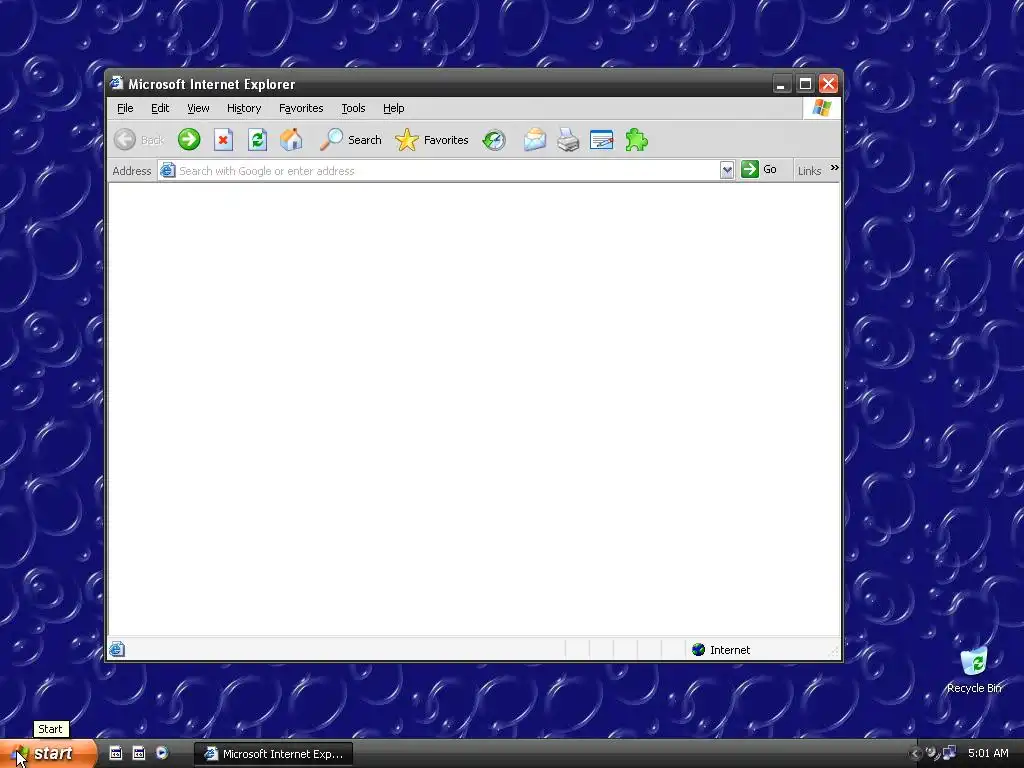
Task: Open the File menu
Action: (x=125, y=108)
